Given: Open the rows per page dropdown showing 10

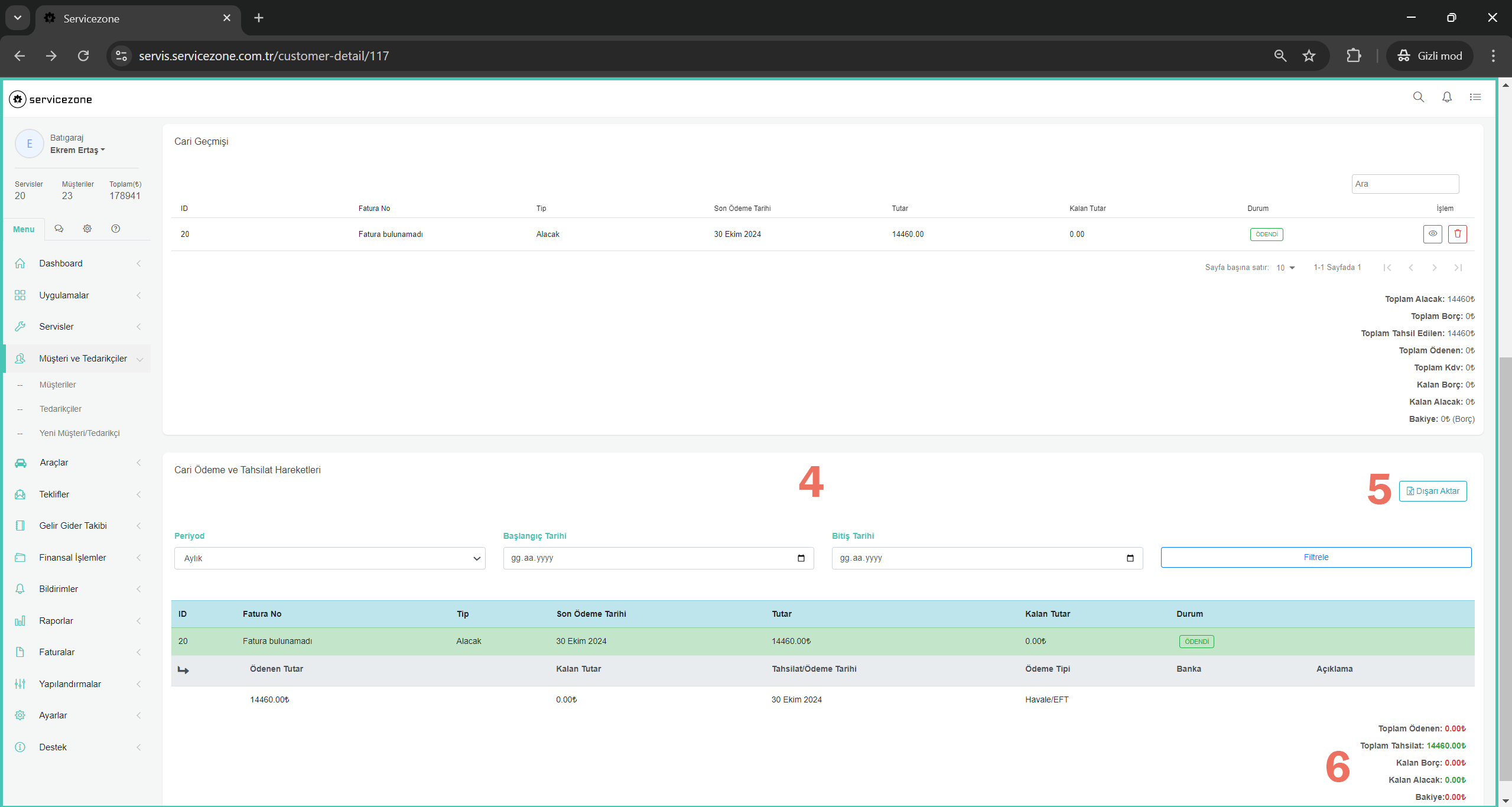Looking at the screenshot, I should [1285, 268].
